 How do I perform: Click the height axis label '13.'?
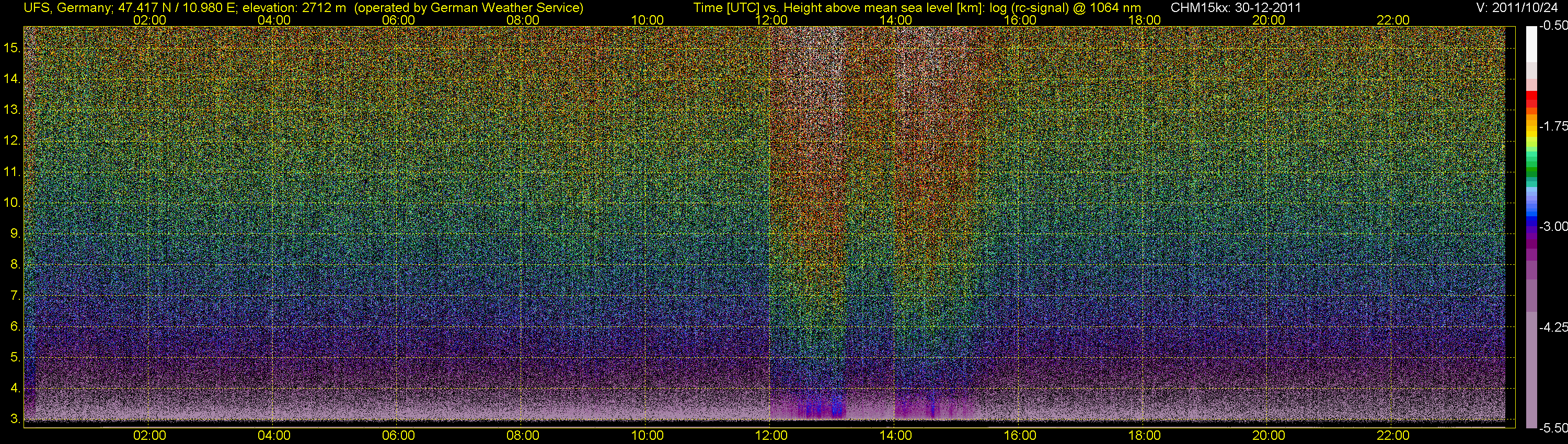point(12,110)
